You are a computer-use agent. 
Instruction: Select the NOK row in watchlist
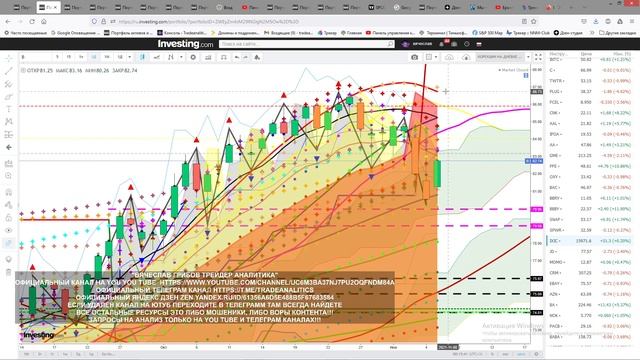pos(590,316)
